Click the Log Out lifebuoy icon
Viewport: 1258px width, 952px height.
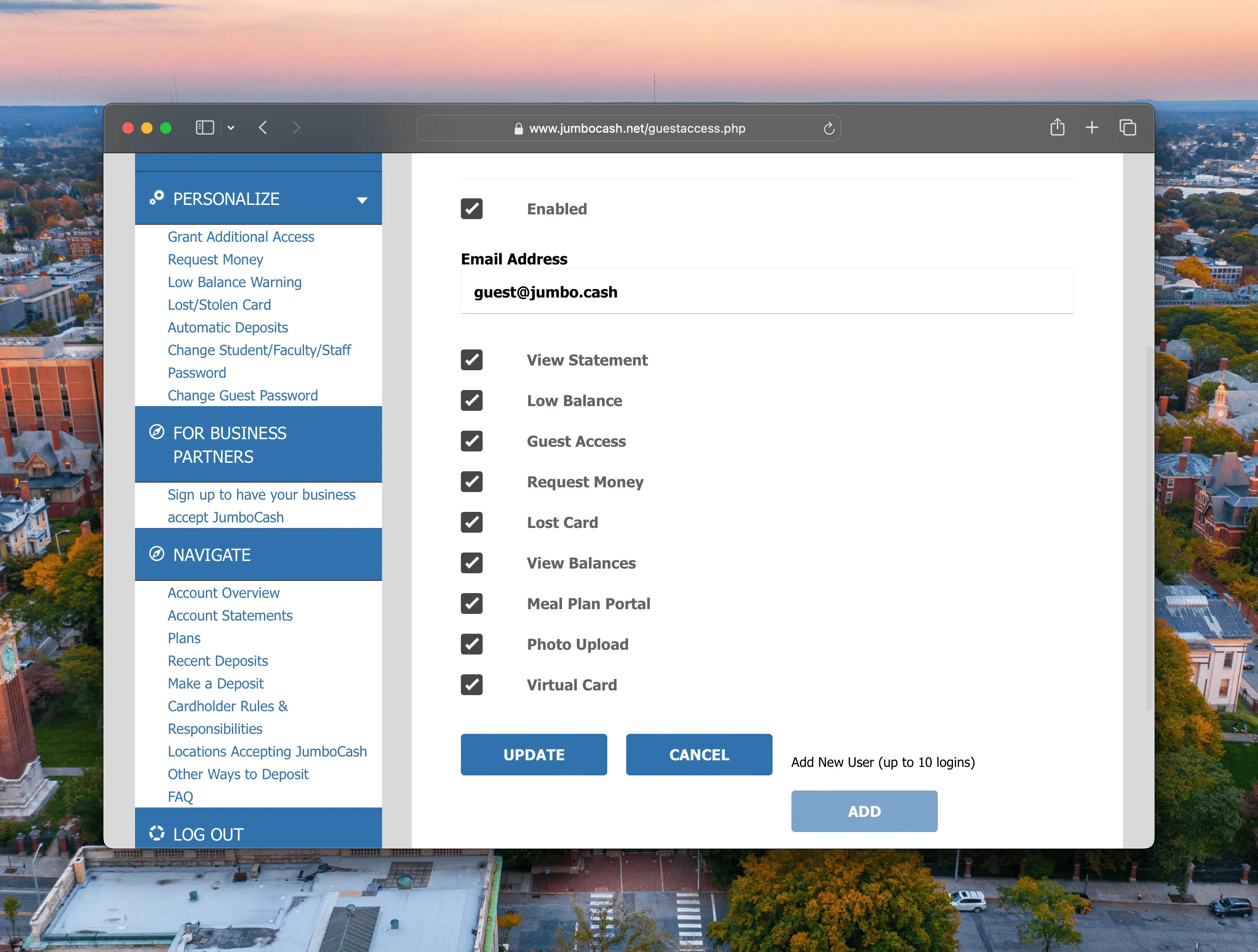(156, 833)
